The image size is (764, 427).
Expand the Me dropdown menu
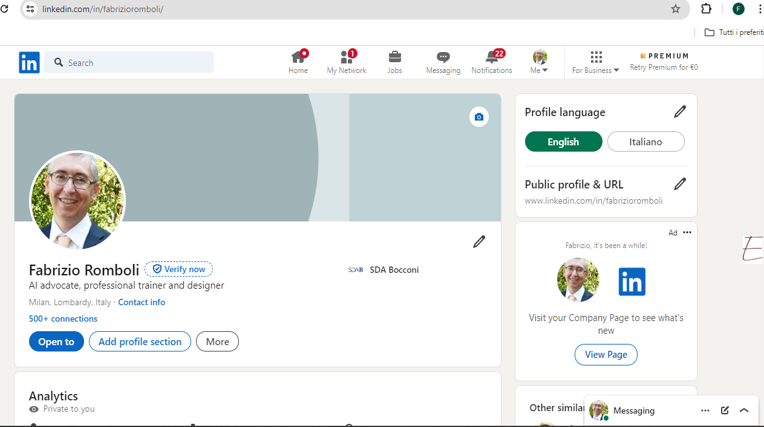coord(539,63)
